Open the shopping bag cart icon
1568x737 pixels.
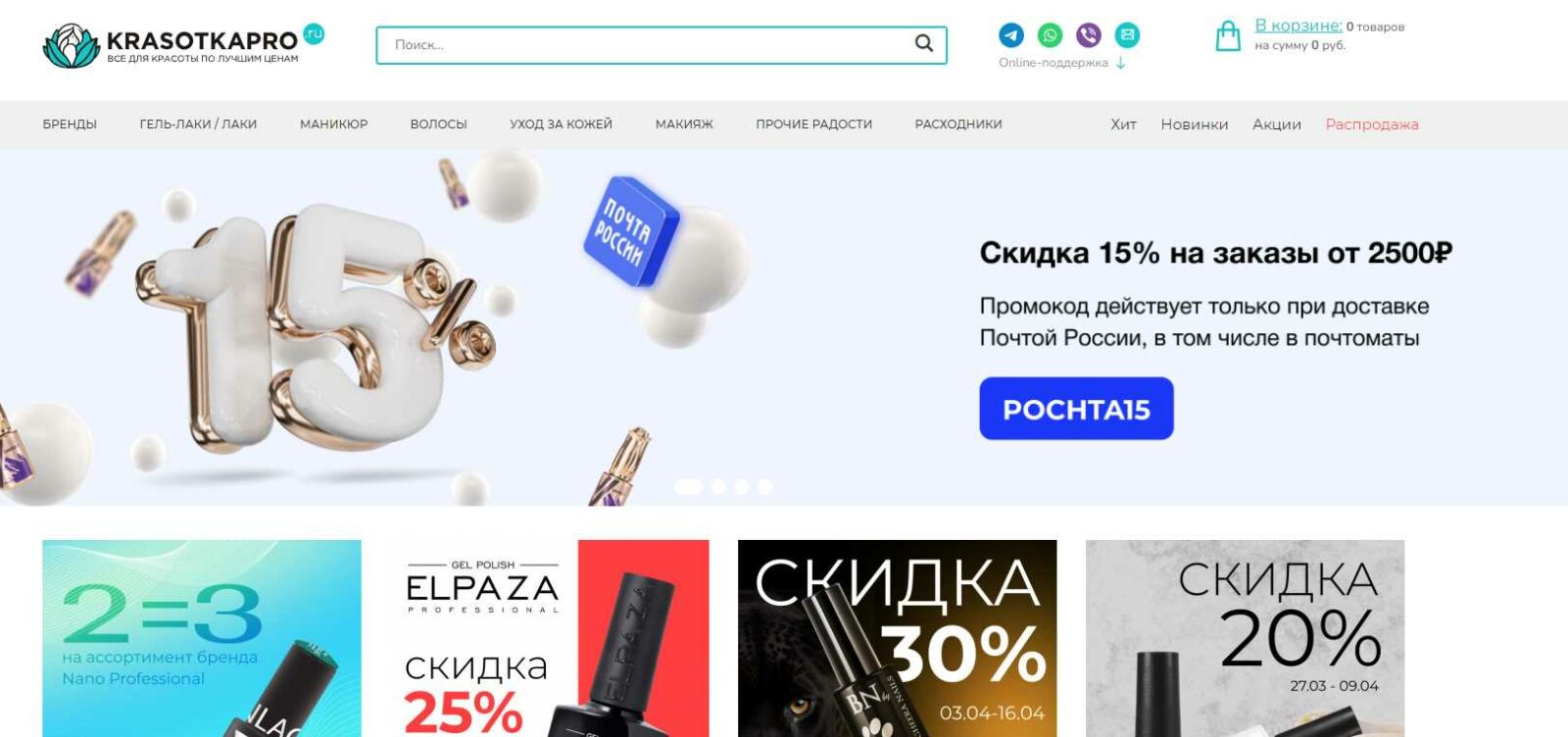(x=1228, y=35)
